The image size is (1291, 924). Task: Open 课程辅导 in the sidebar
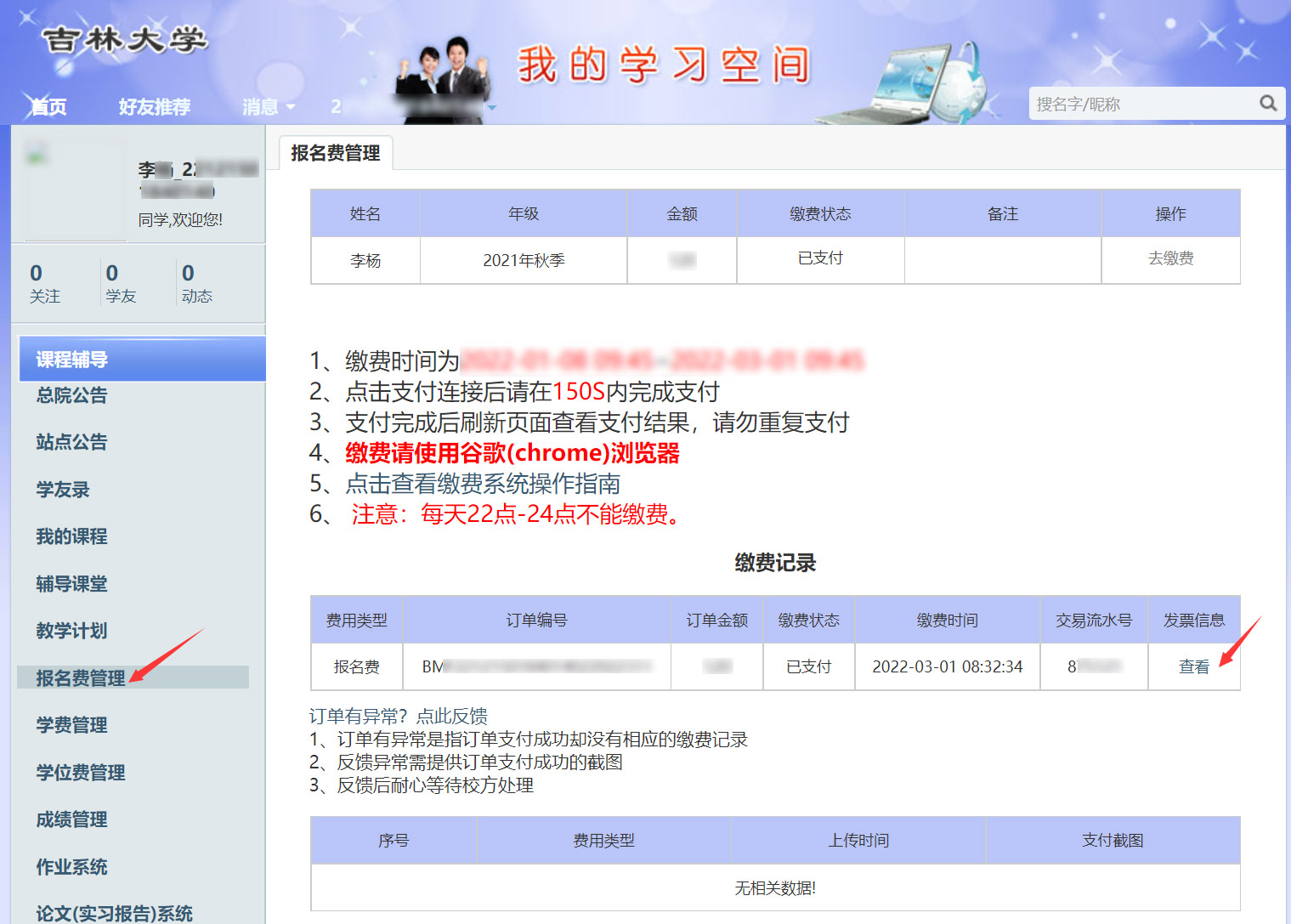[x=72, y=360]
